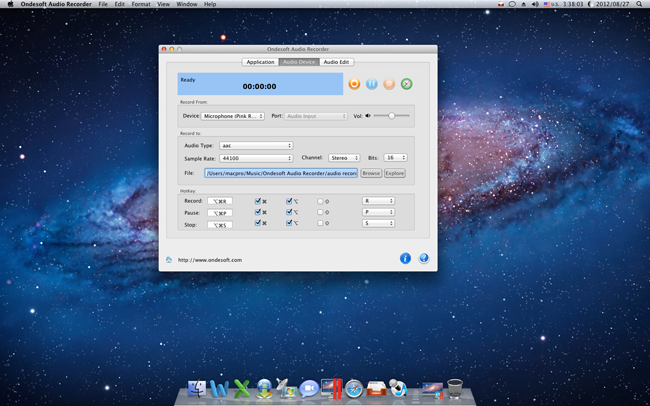Launch Microsoft Word from the dock
This screenshot has width=650, height=406.
(x=219, y=389)
